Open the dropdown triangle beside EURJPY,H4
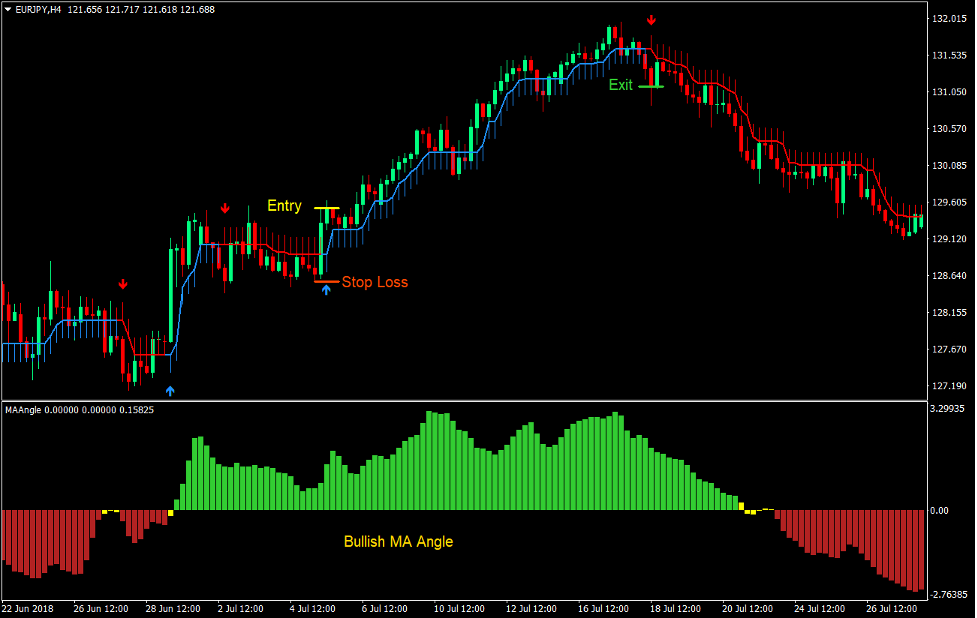 point(8,9)
